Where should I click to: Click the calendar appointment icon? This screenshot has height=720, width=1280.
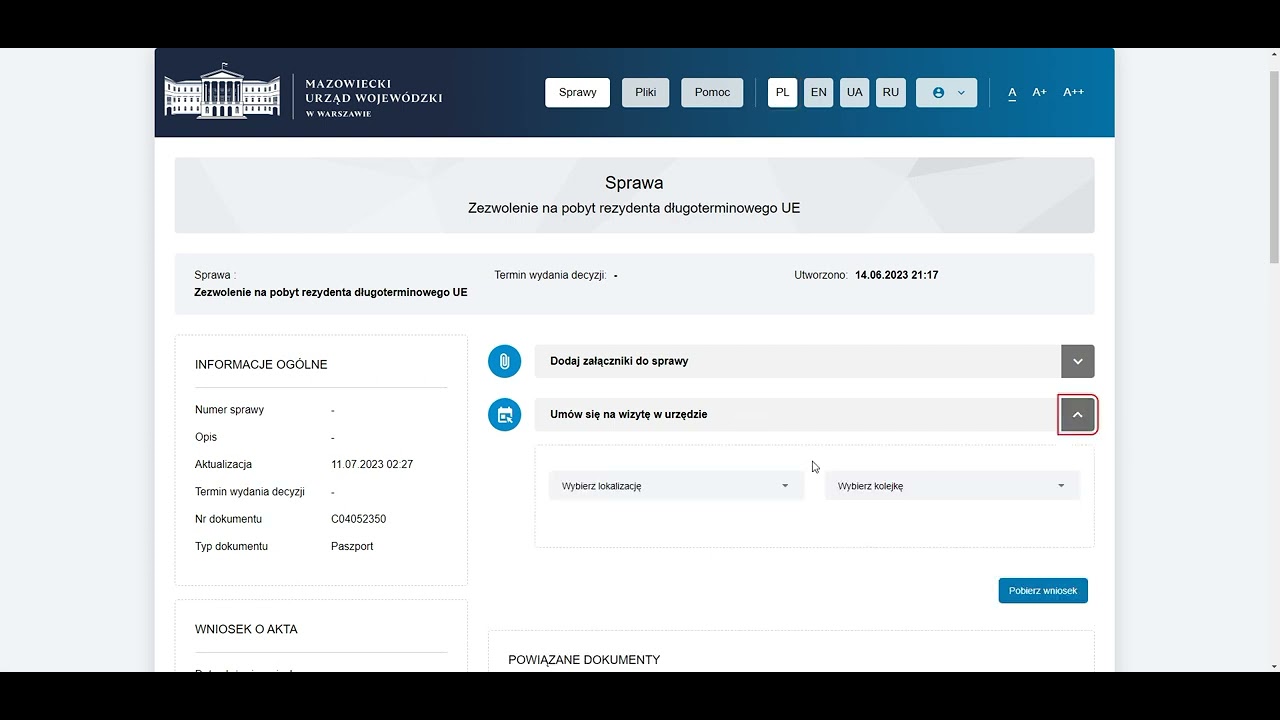[504, 414]
